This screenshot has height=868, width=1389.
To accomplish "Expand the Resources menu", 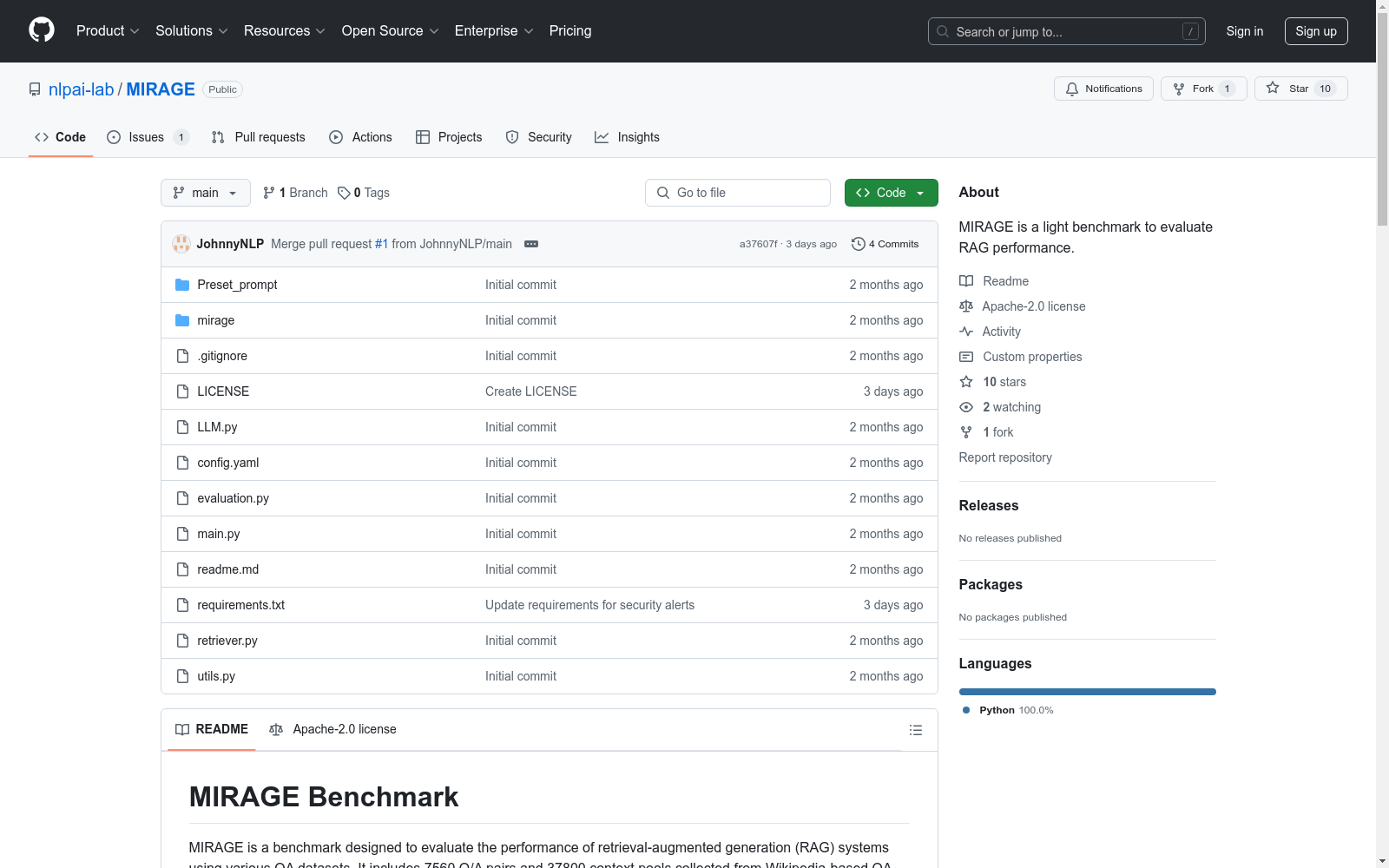I will coord(285,31).
